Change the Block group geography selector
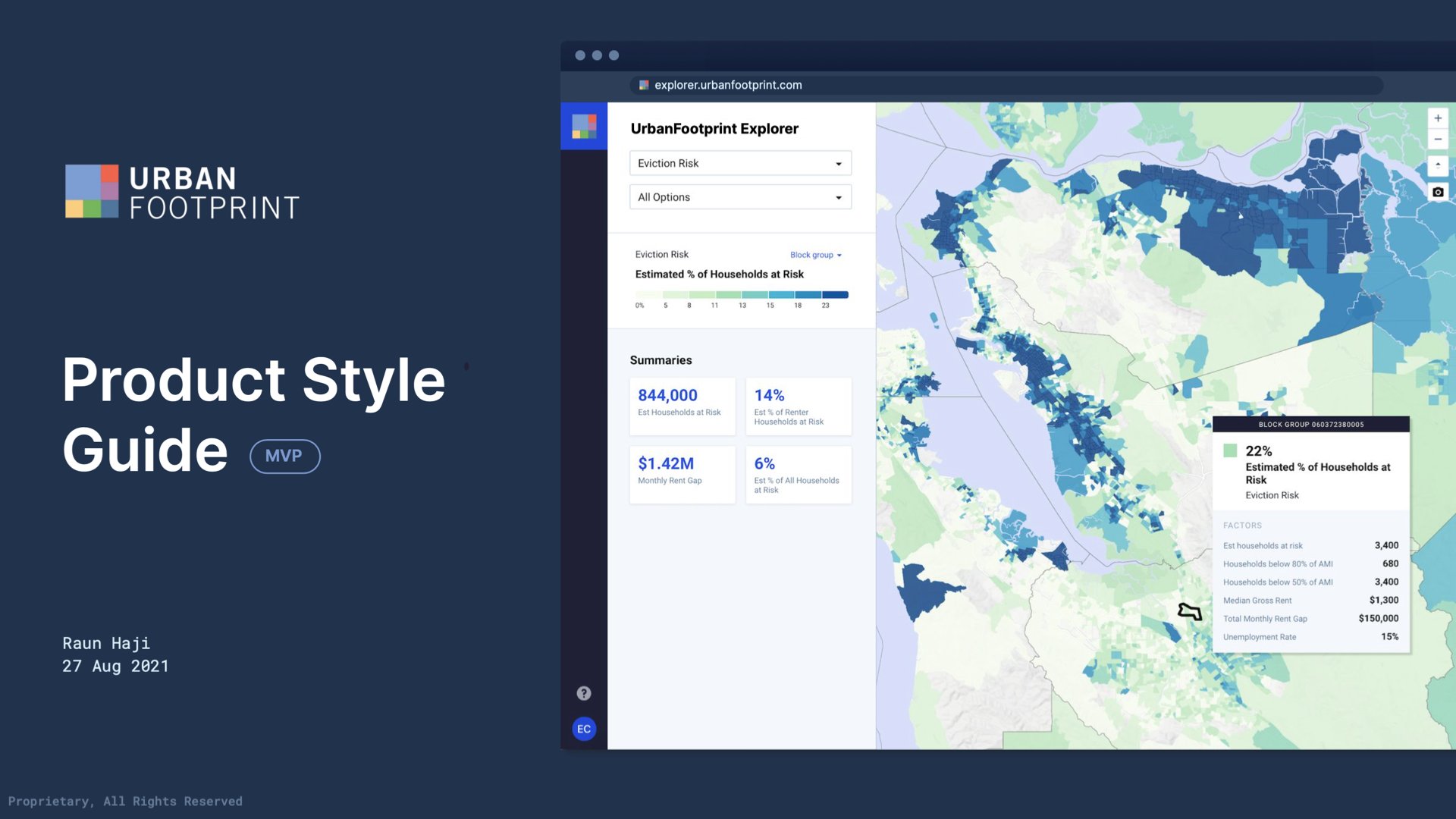This screenshot has width=1456, height=819. 816,255
